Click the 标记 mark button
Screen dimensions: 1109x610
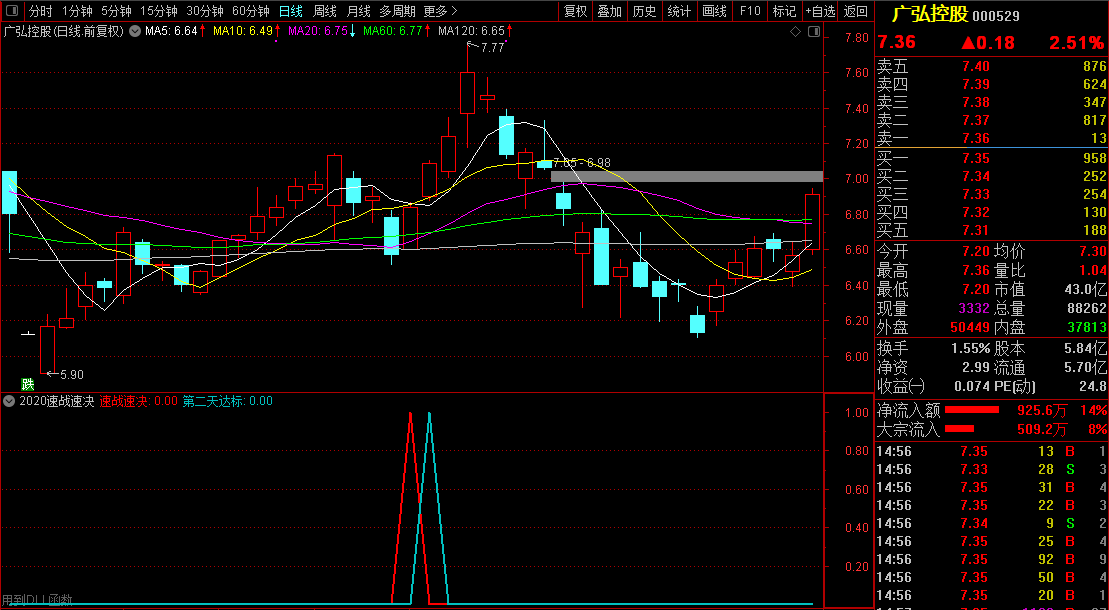tap(784, 11)
